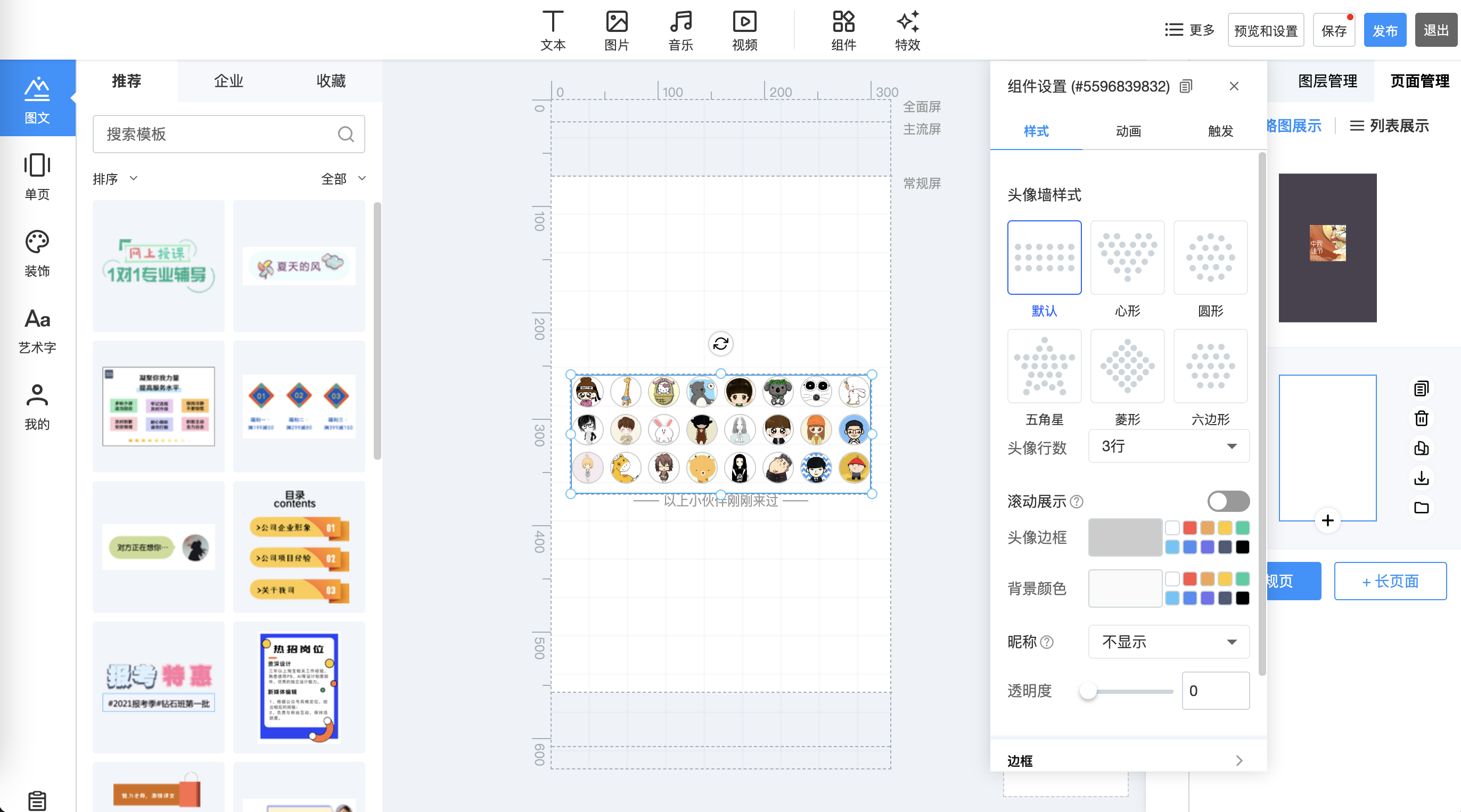1461x812 pixels.
Task: Click the refresh avatars icon on canvas
Action: (x=720, y=343)
